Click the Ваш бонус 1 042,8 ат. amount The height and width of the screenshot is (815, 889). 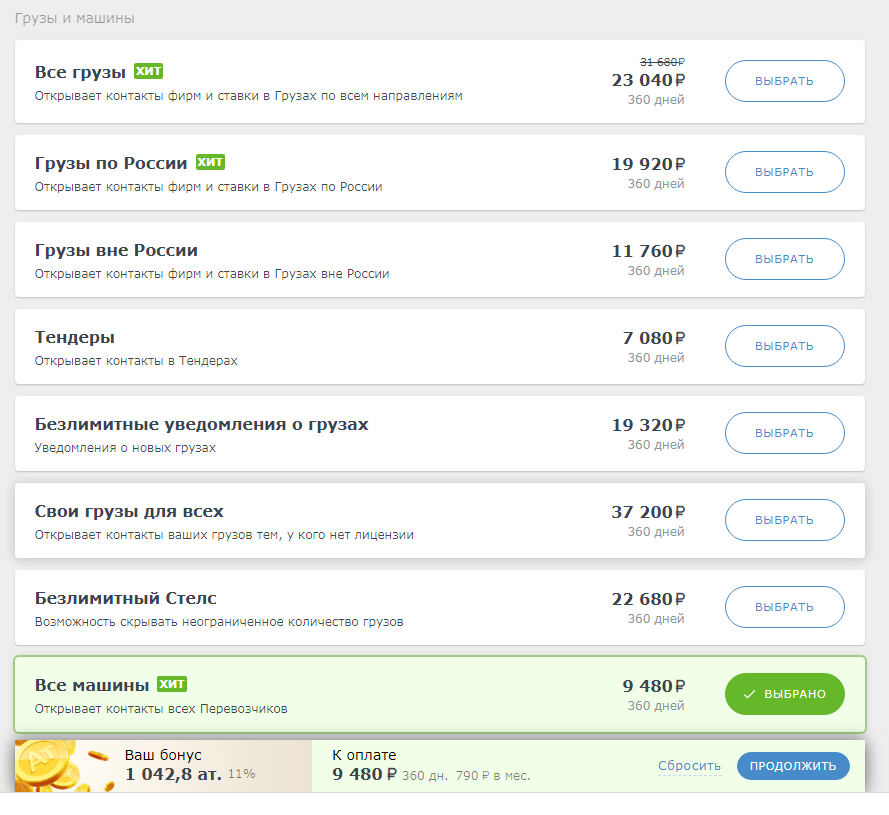click(174, 774)
